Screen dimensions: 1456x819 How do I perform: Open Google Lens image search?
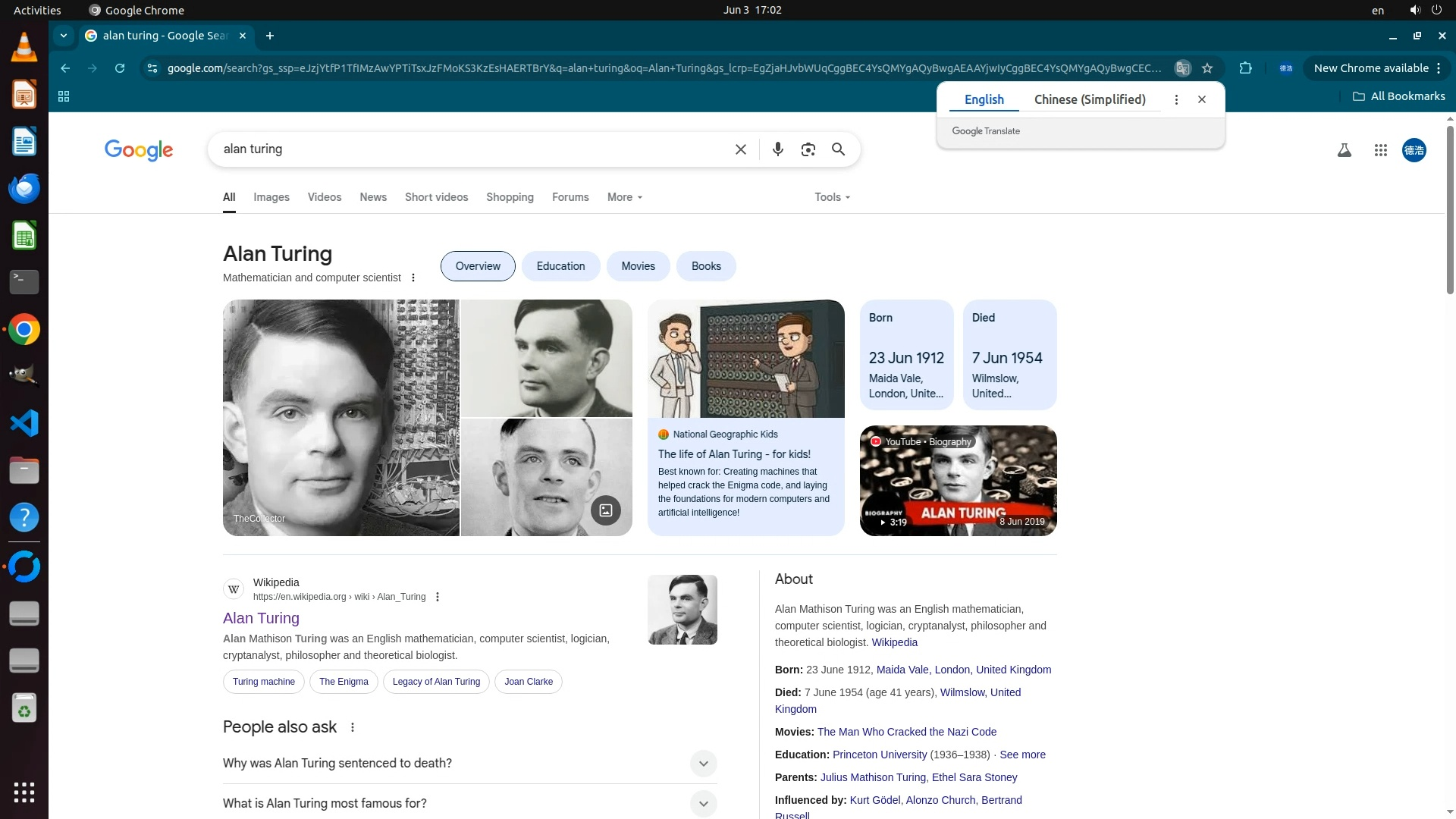tap(808, 149)
